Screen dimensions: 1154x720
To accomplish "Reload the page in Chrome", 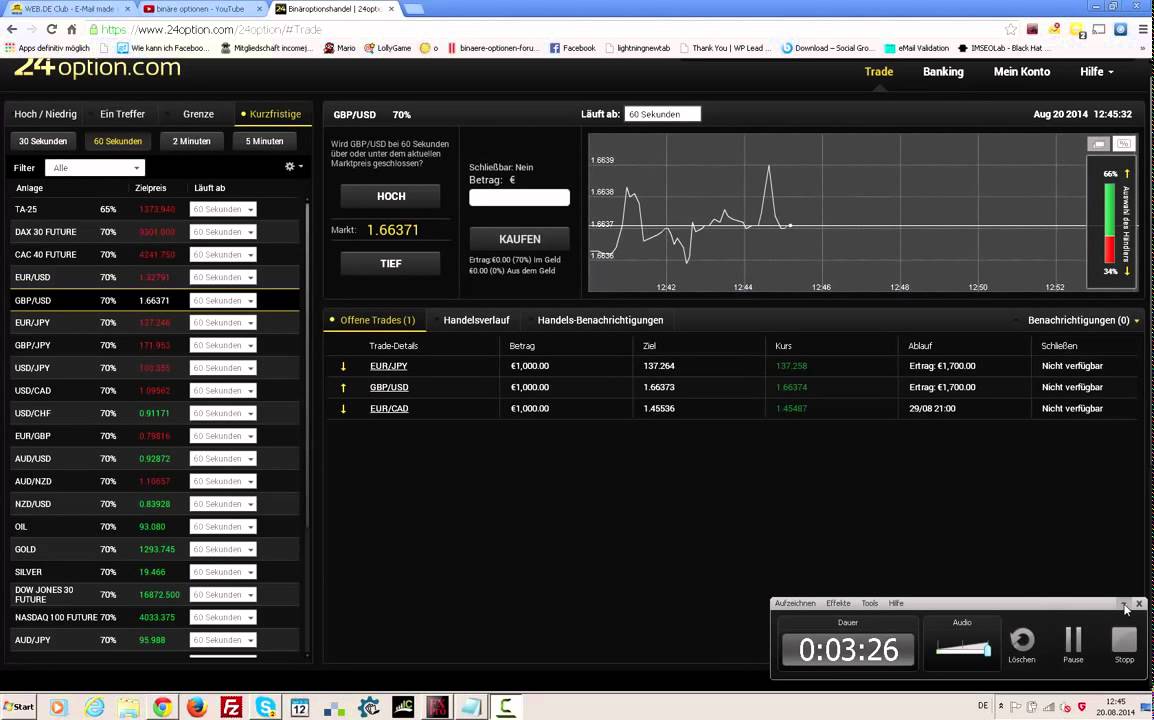I will [51, 29].
